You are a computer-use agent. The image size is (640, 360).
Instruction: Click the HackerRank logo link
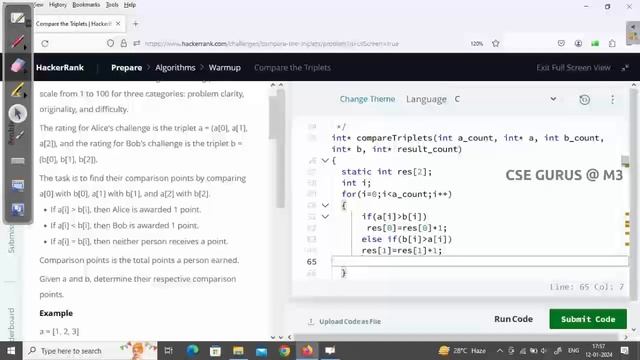pyautogui.click(x=60, y=68)
